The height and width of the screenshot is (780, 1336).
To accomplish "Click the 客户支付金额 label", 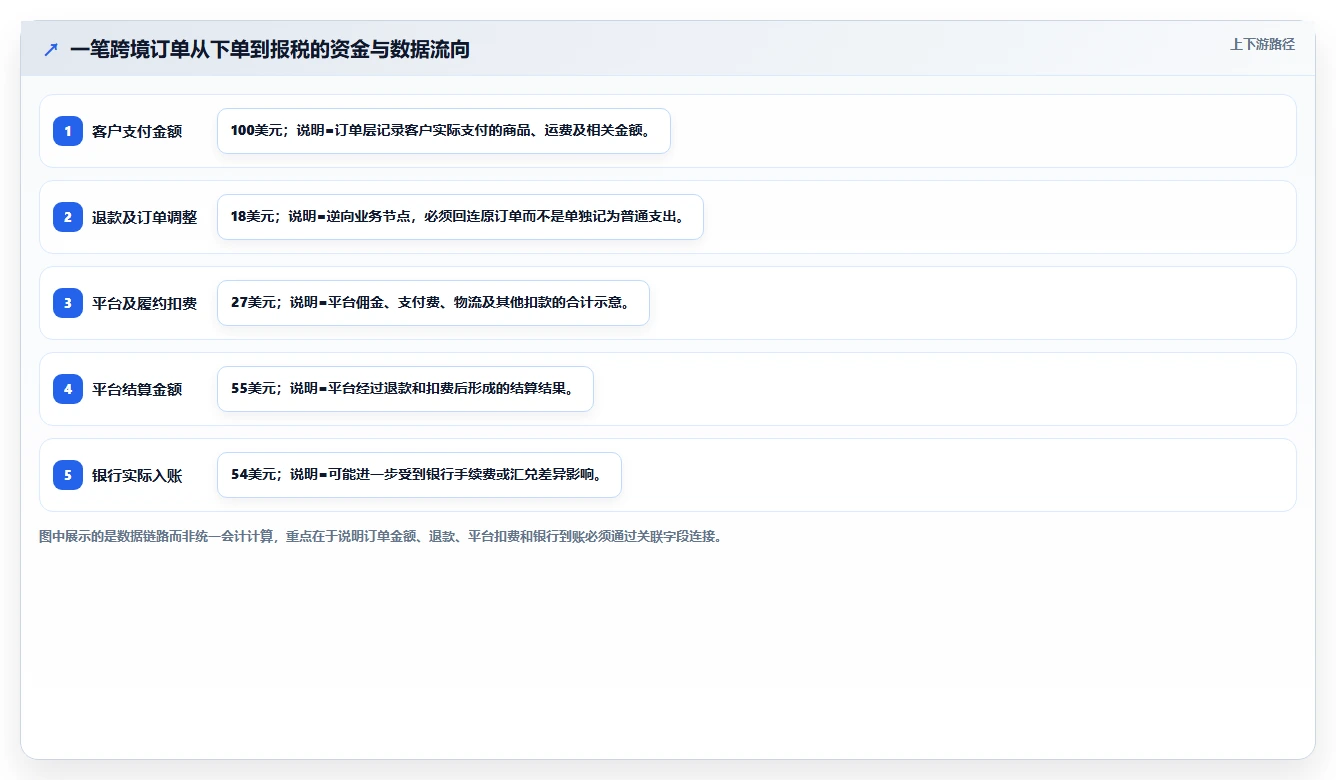I will coord(137,131).
